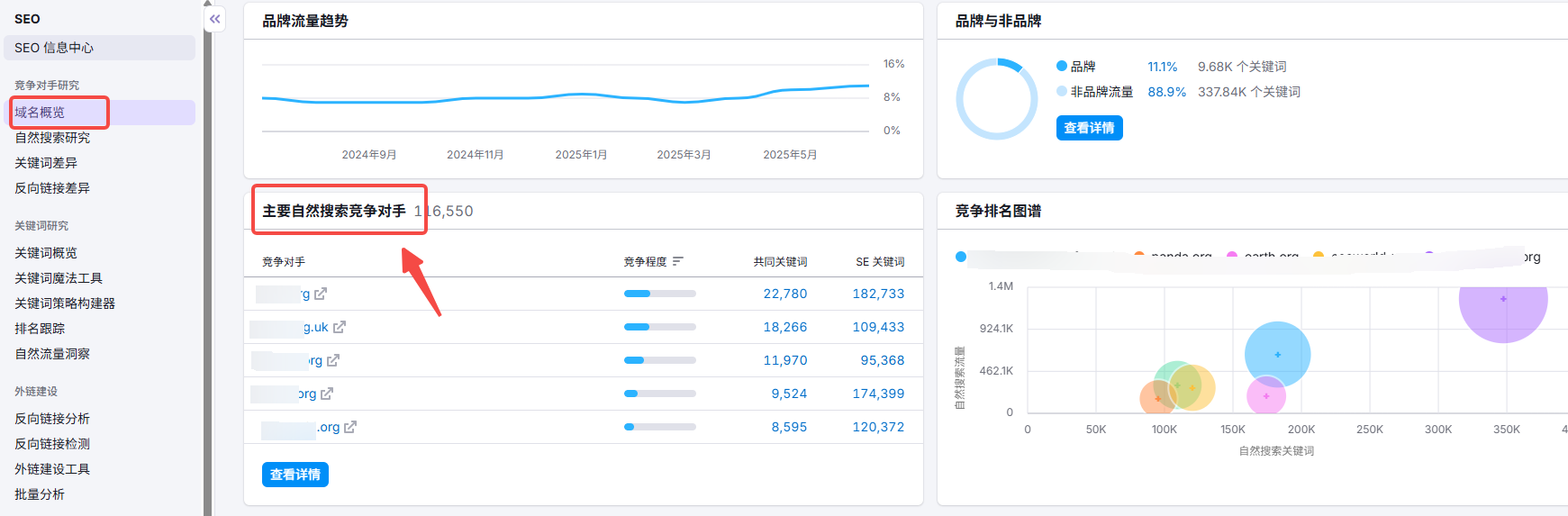Toggle the first blue legend dot in 竞争排名图谱
The image size is (1568, 516).
[961, 258]
